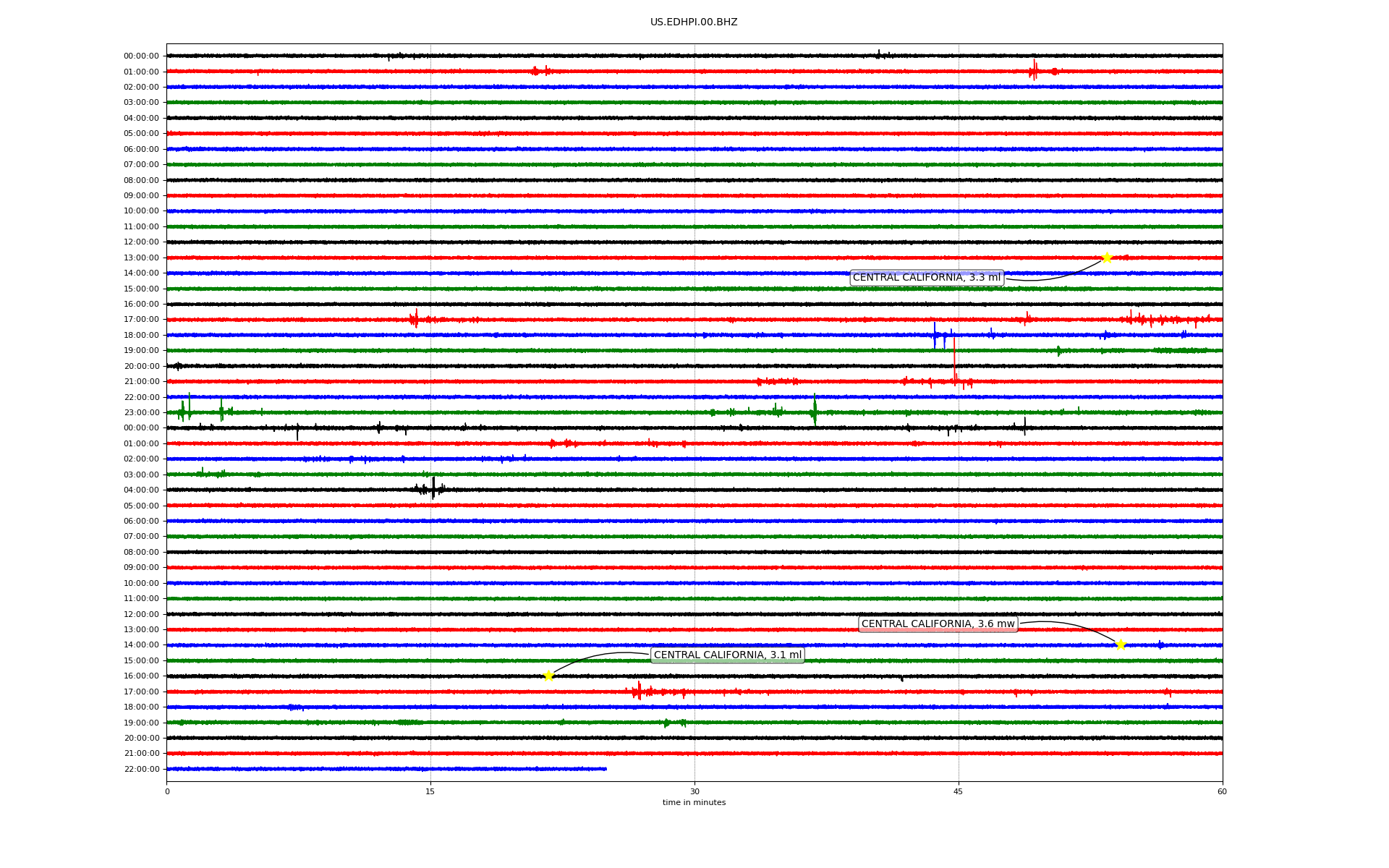Screen dimensions: 1389x868
Task: Click the 30 tick label on the x-axis
Action: click(x=694, y=791)
